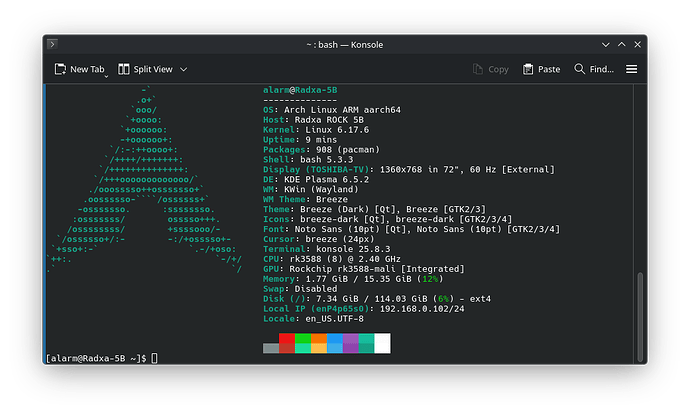Click the Copy toolbar button
This screenshot has width=690, height=414.
(x=490, y=69)
